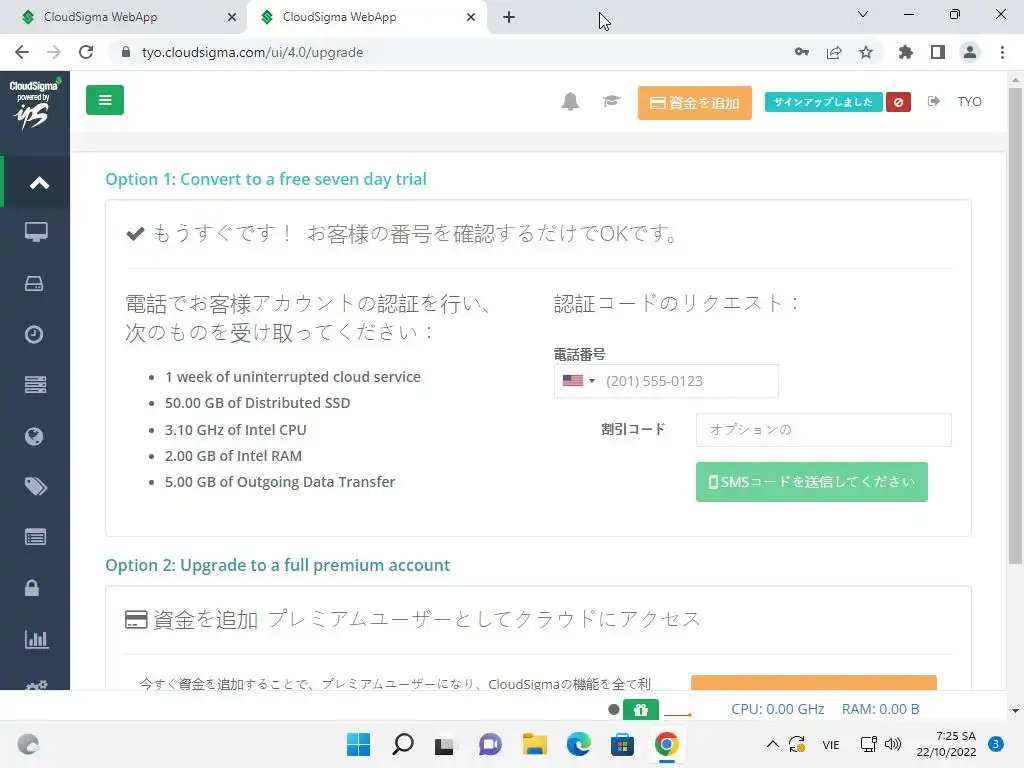Screen dimensions: 1024x768
Task: Click the sign-out arrow icon
Action: pyautogui.click(x=934, y=101)
